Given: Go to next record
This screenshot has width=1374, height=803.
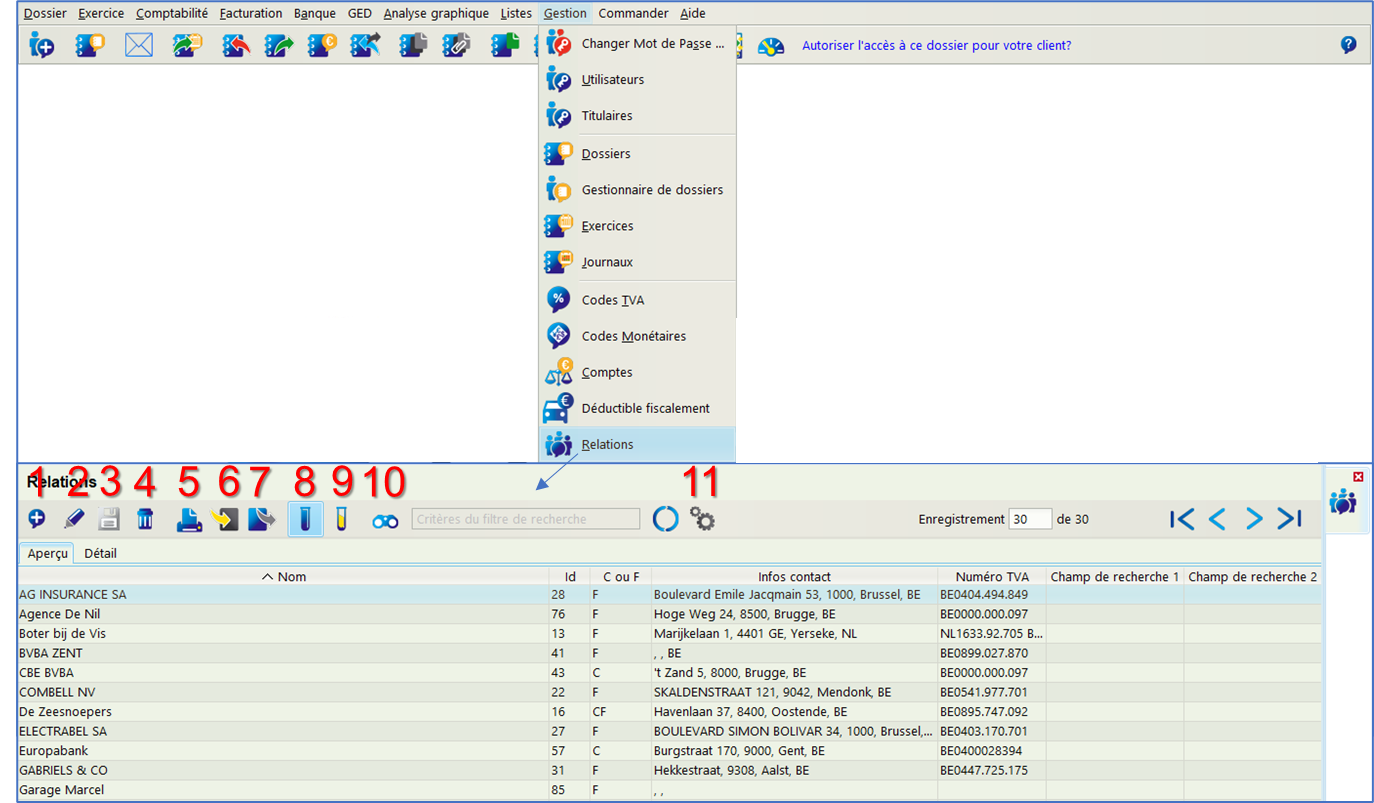Looking at the screenshot, I should (x=1254, y=519).
